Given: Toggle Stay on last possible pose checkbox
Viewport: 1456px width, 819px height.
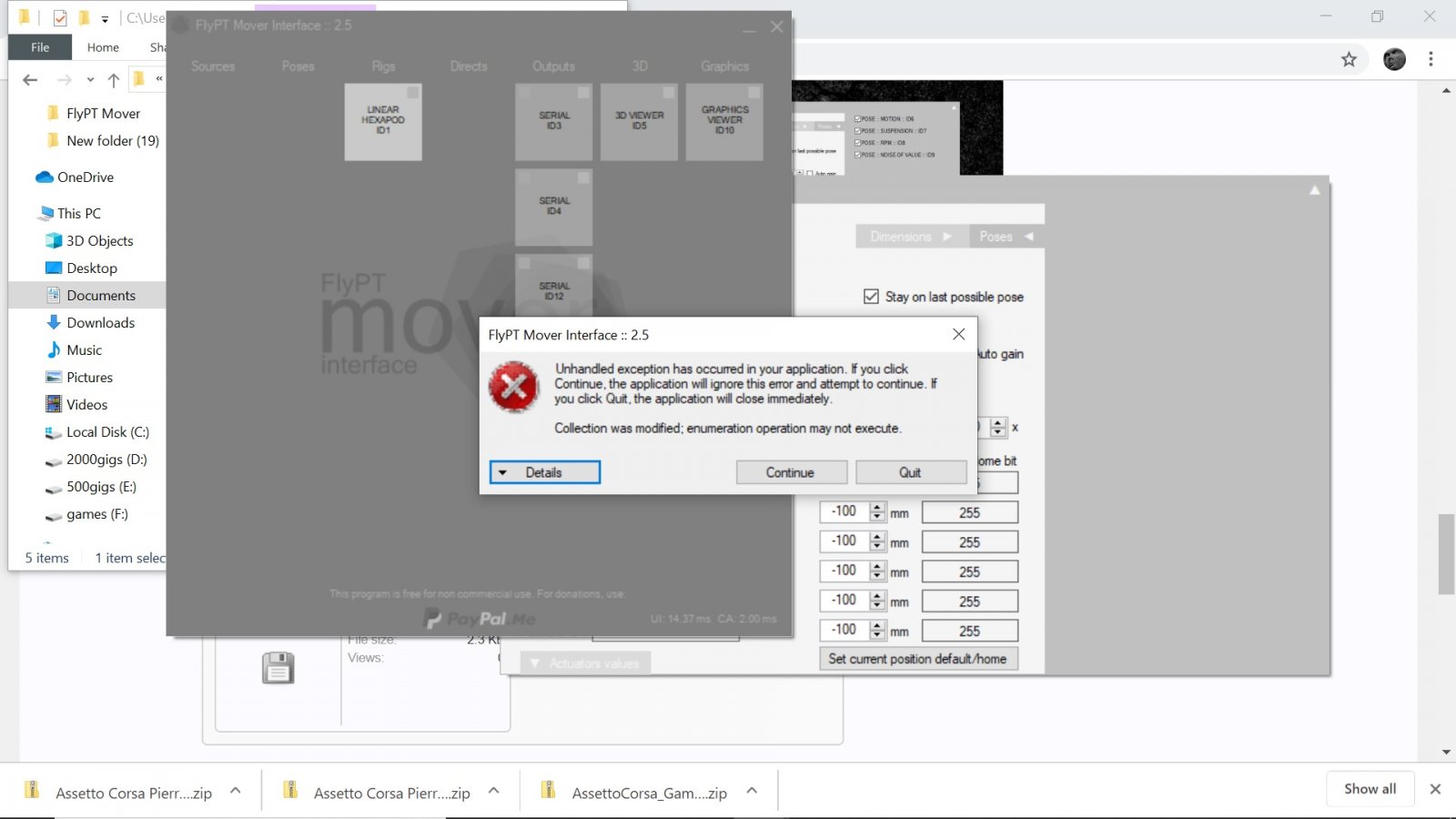Looking at the screenshot, I should pyautogui.click(x=871, y=297).
